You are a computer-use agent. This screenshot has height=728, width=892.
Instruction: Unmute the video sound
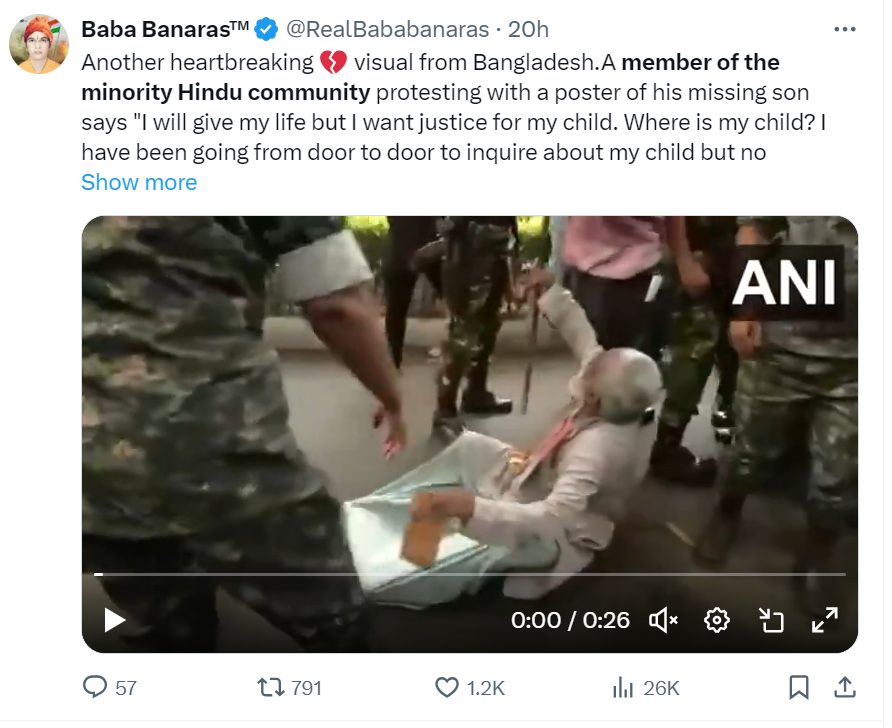[x=663, y=620]
